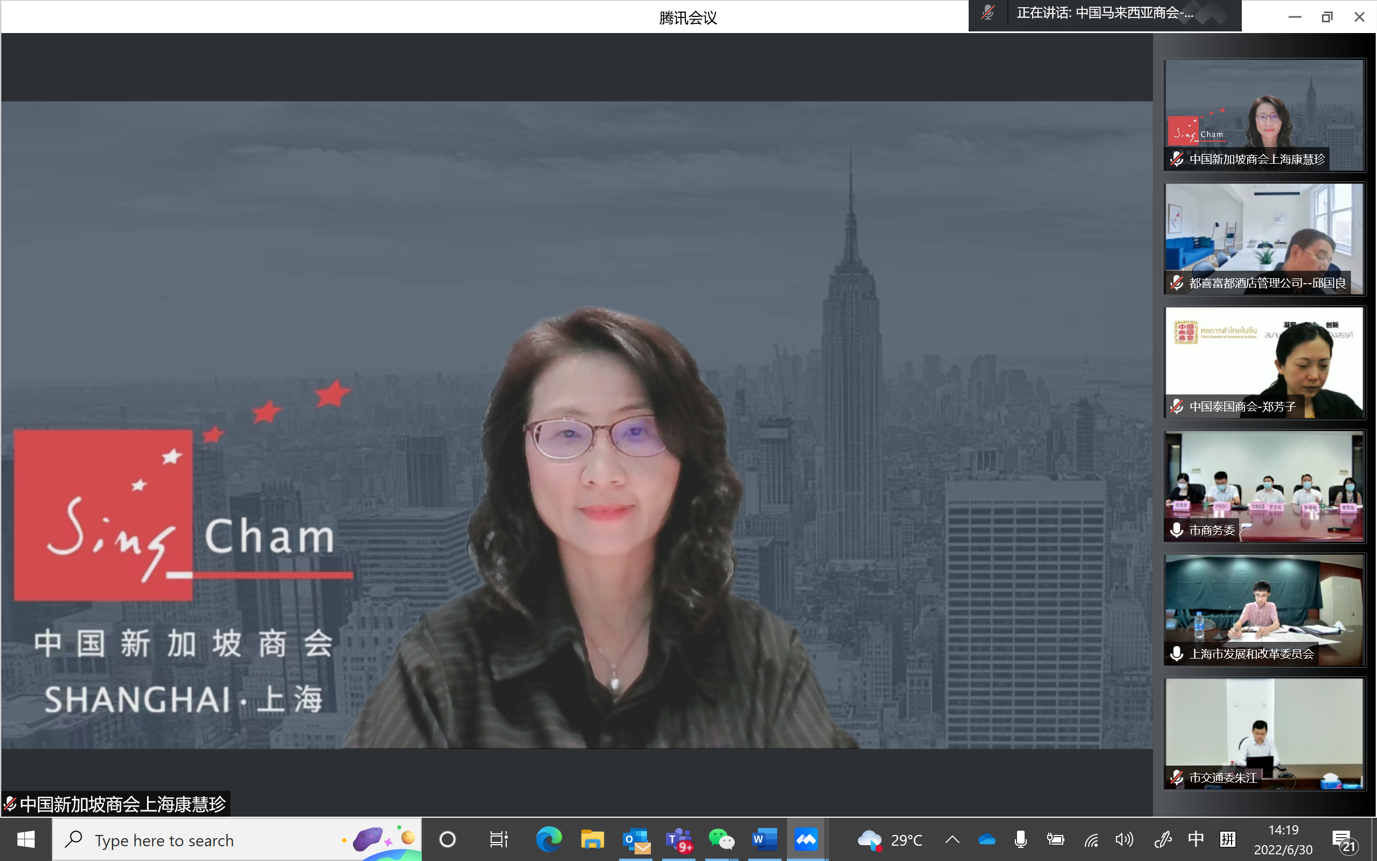Screen dimensions: 1377x861
Task: Open Tencent Meeting from the taskbar
Action: pyautogui.click(x=806, y=840)
